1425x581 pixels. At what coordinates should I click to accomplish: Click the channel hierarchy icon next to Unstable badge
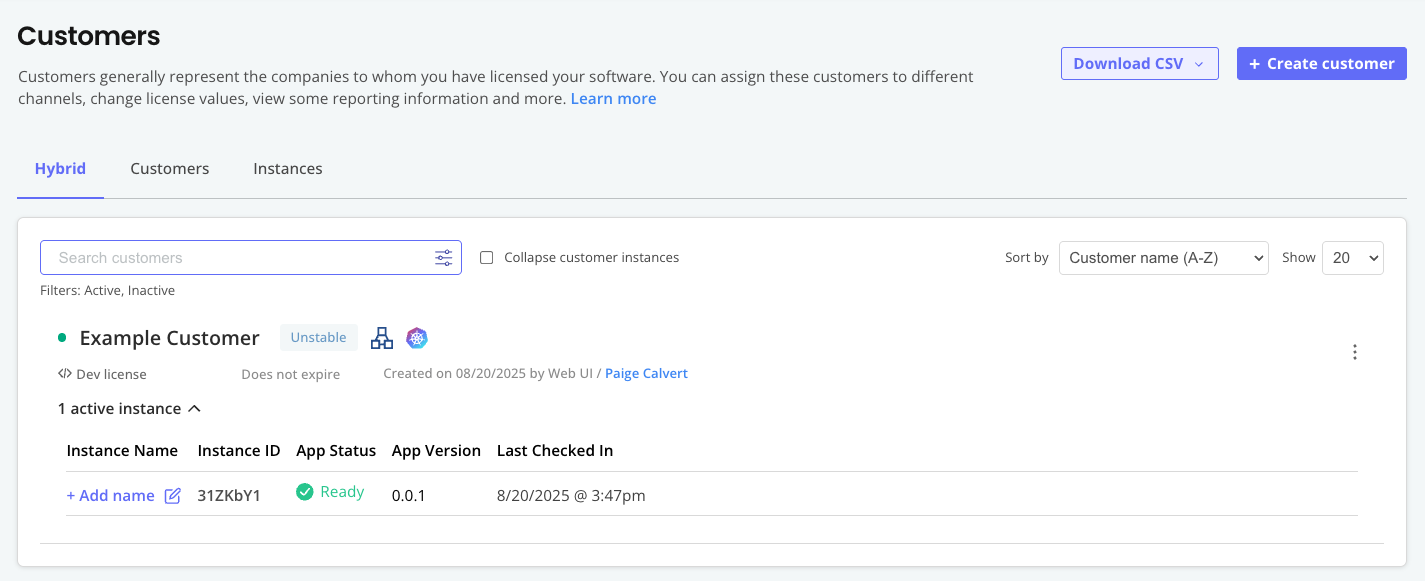point(382,338)
